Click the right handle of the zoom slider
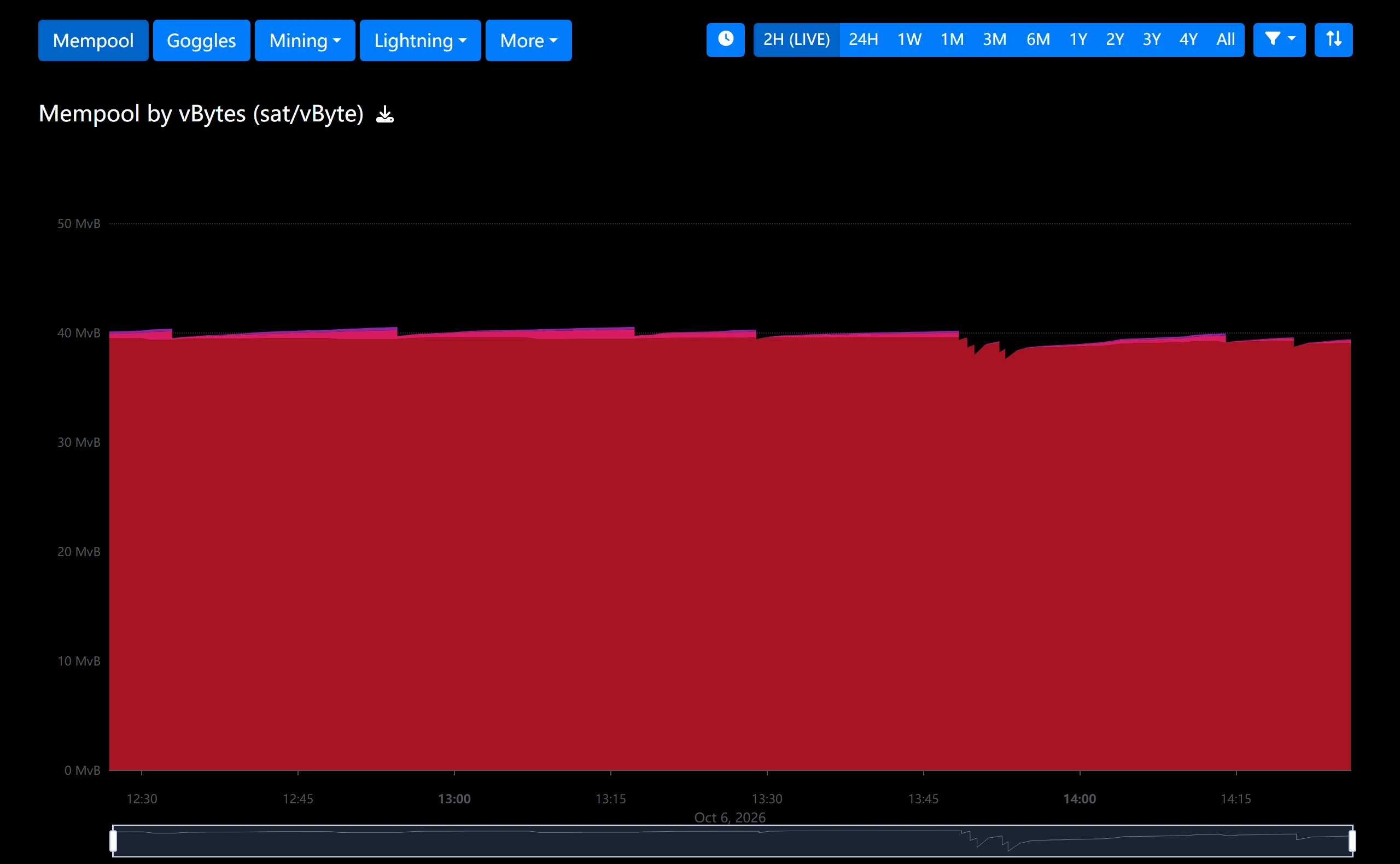Viewport: 1400px width, 864px height. [x=1352, y=841]
